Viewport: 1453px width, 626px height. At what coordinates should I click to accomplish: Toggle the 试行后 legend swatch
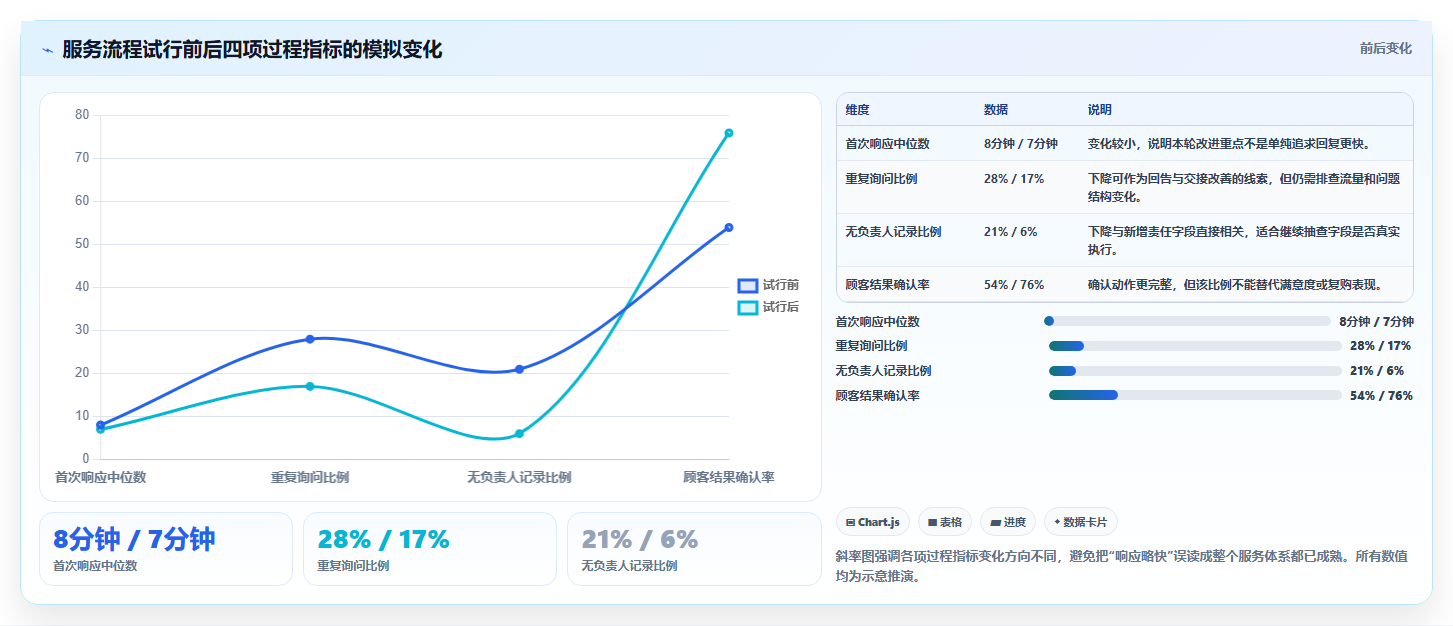coord(748,308)
